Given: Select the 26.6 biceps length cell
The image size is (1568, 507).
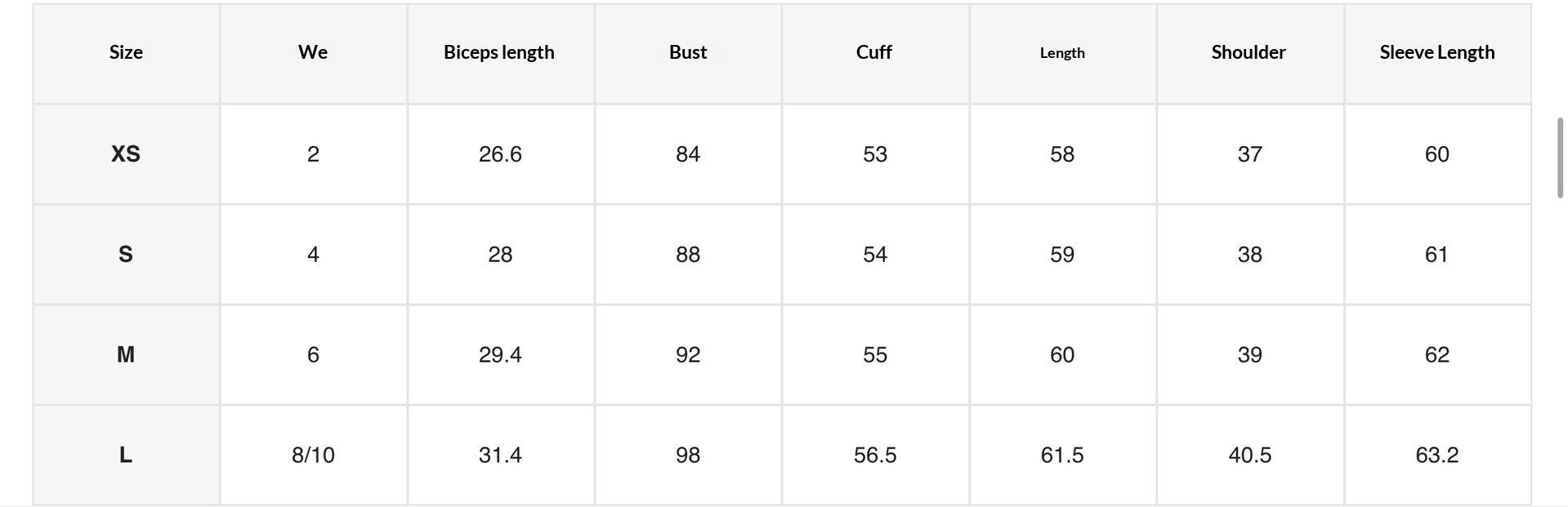Looking at the screenshot, I should tap(500, 154).
